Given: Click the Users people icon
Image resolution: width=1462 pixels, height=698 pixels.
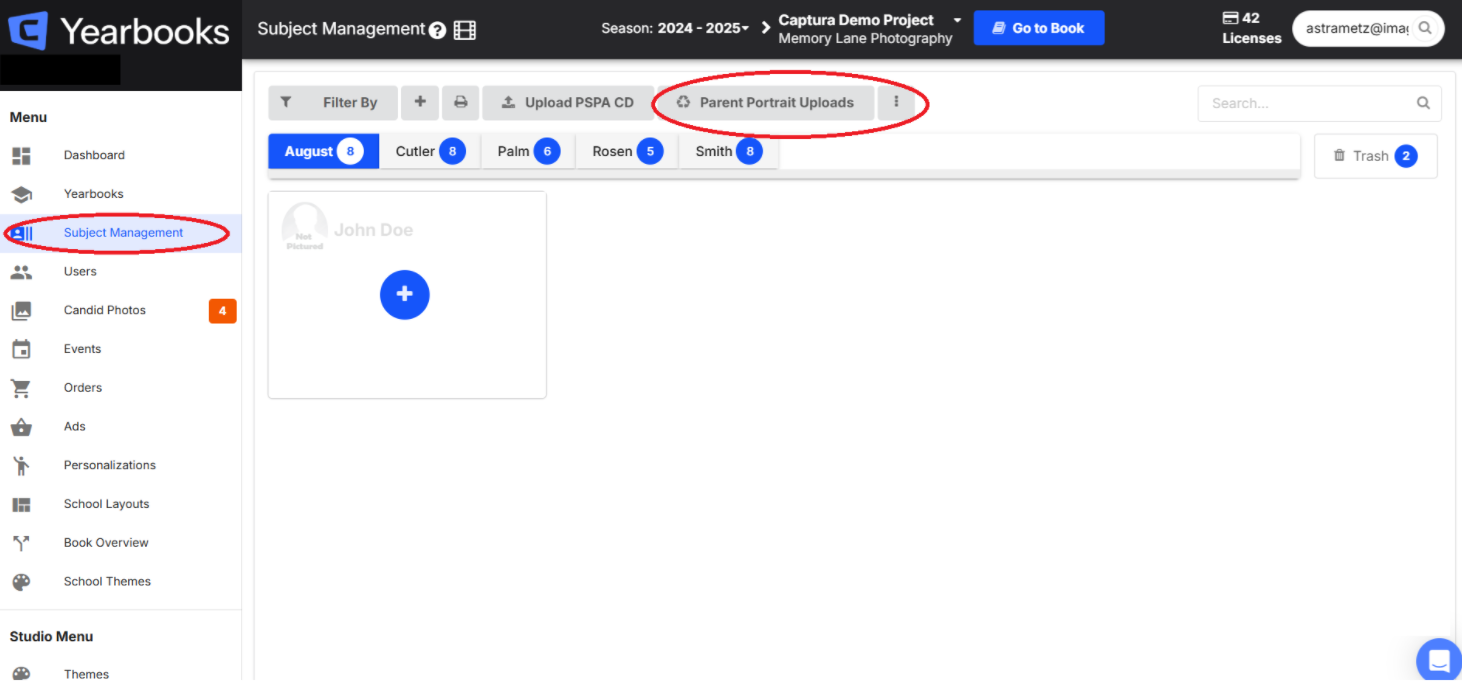Looking at the screenshot, I should coord(21,272).
